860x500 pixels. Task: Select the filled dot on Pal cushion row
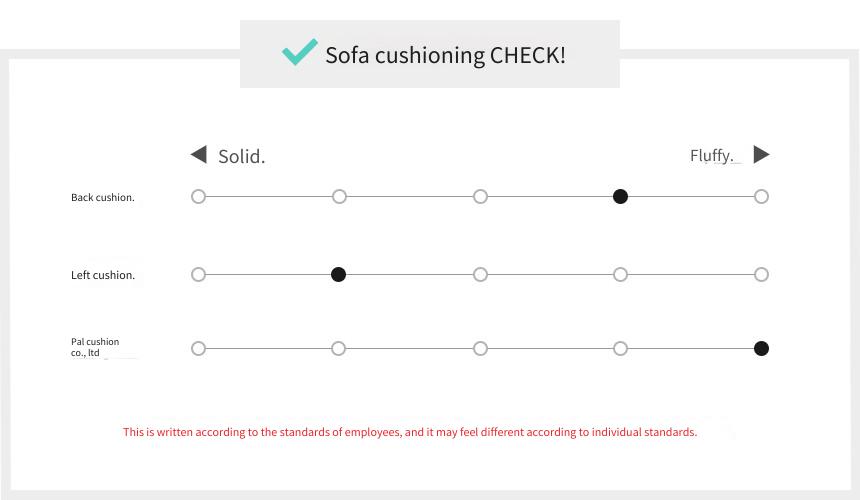[761, 348]
